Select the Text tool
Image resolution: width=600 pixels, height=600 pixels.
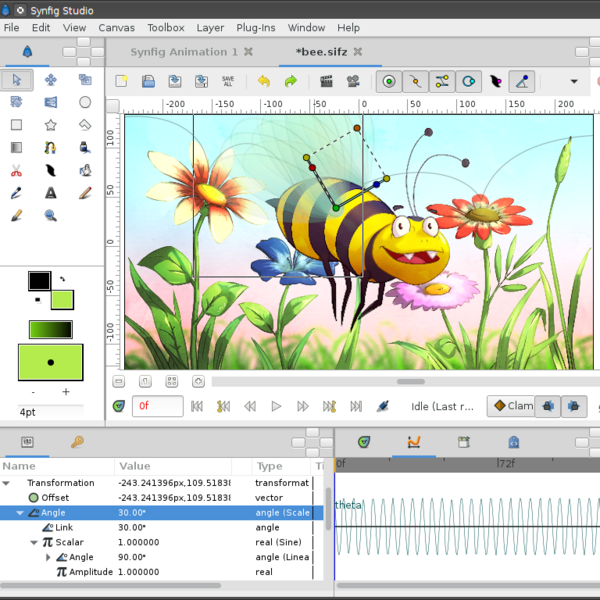coord(51,193)
